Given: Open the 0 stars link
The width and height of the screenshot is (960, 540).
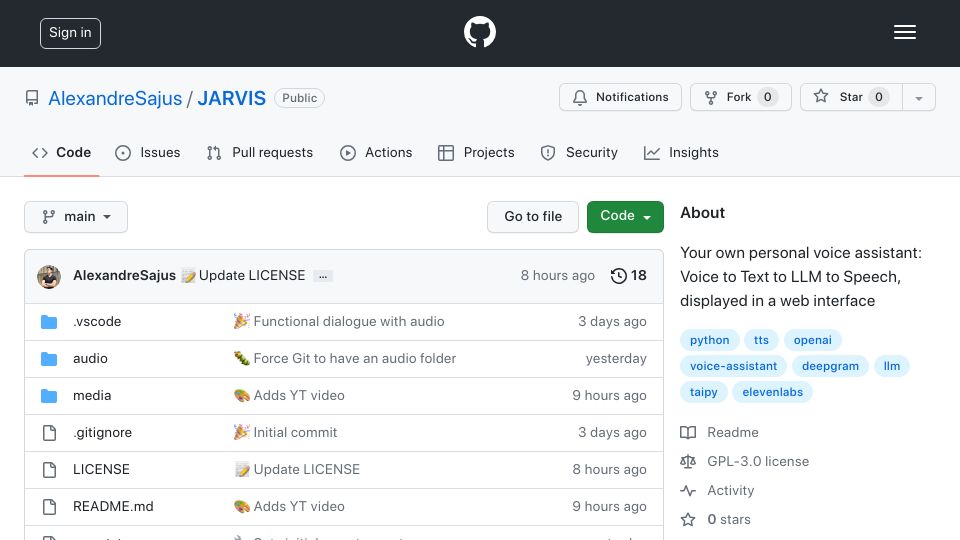Looking at the screenshot, I should [x=729, y=519].
